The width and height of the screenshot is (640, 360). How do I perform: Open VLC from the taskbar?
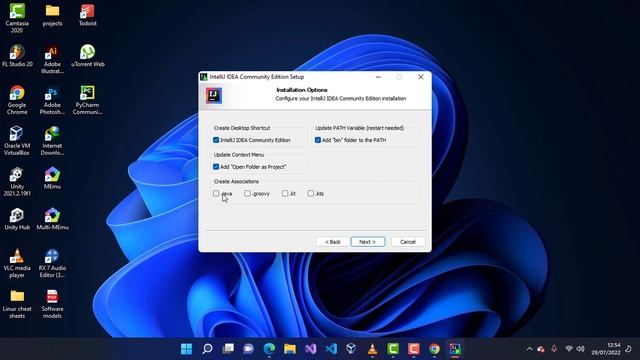(372, 349)
